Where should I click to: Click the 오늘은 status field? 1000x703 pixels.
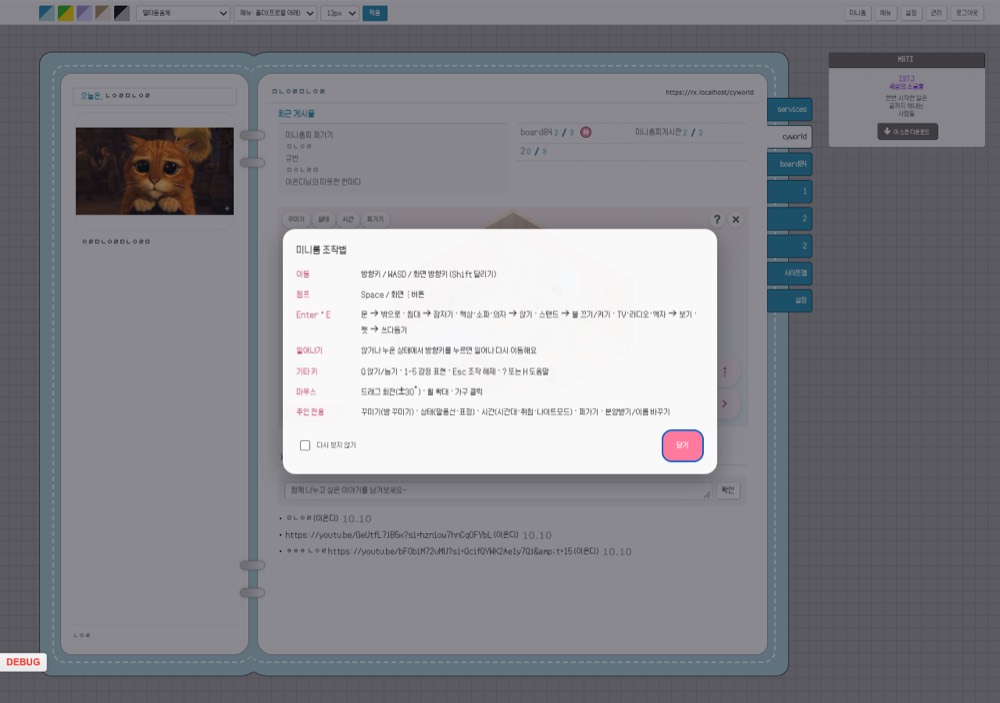155,96
